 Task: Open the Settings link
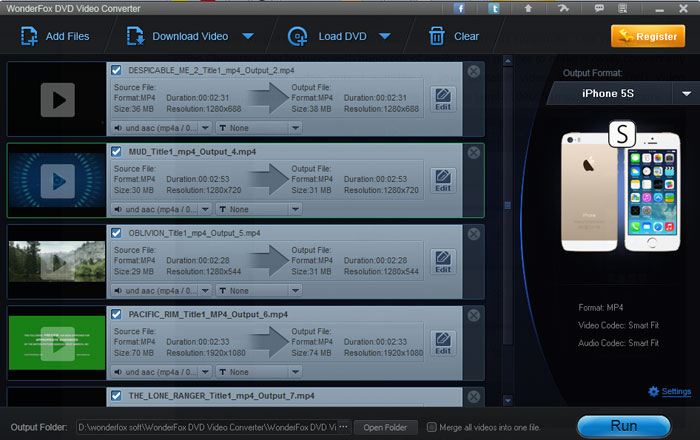[676, 391]
